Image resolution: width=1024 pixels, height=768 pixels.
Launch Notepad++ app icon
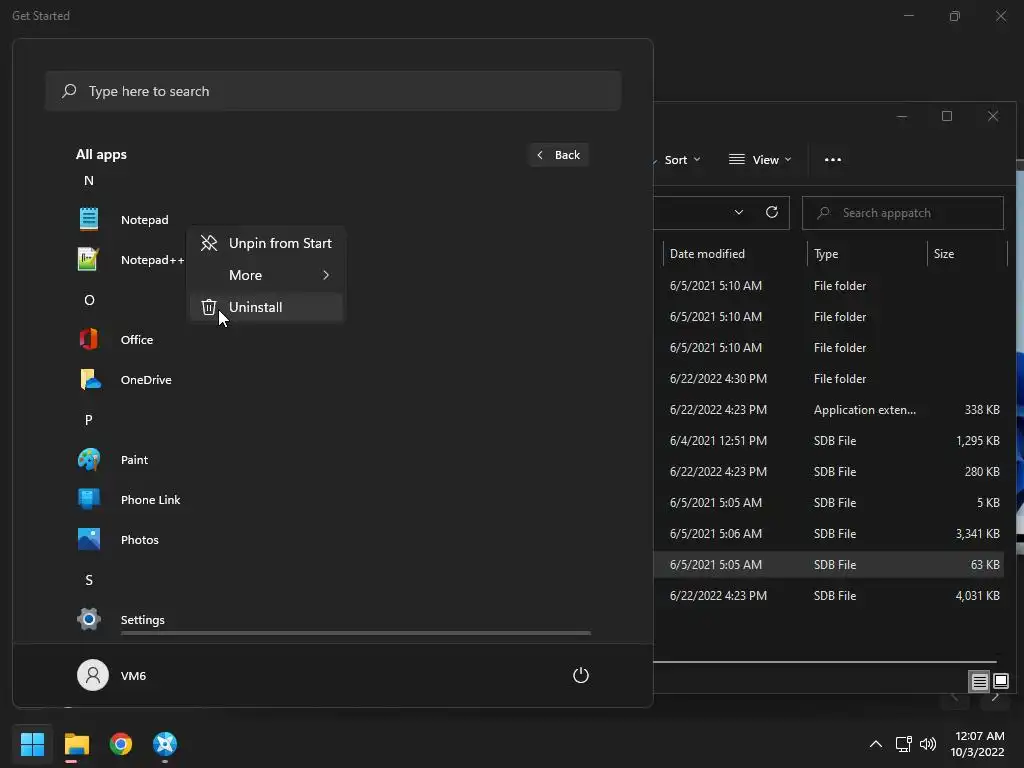coord(89,259)
